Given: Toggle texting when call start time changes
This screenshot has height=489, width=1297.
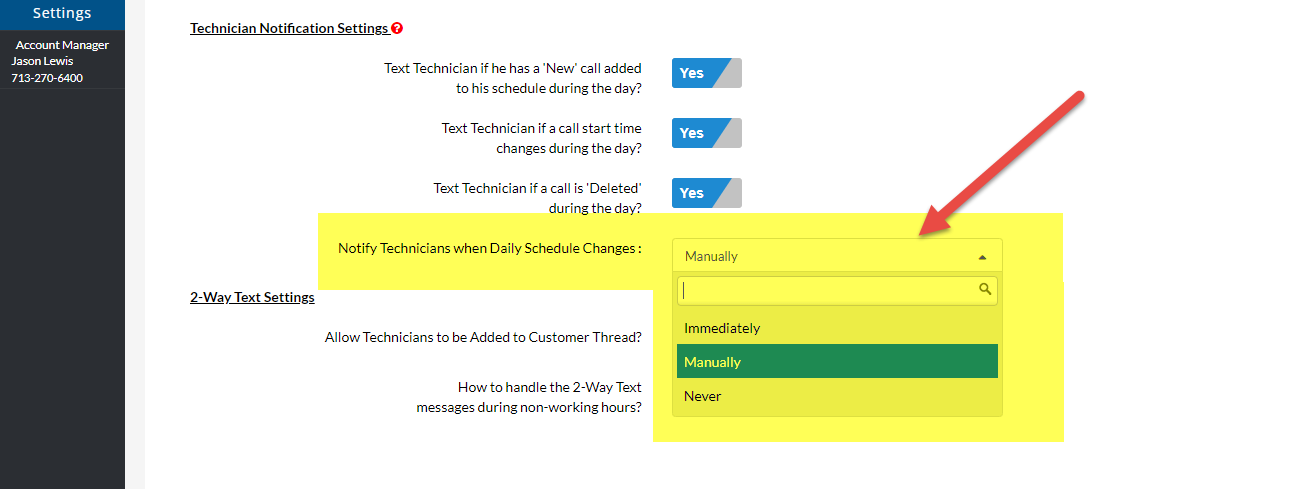Looking at the screenshot, I should 706,133.
